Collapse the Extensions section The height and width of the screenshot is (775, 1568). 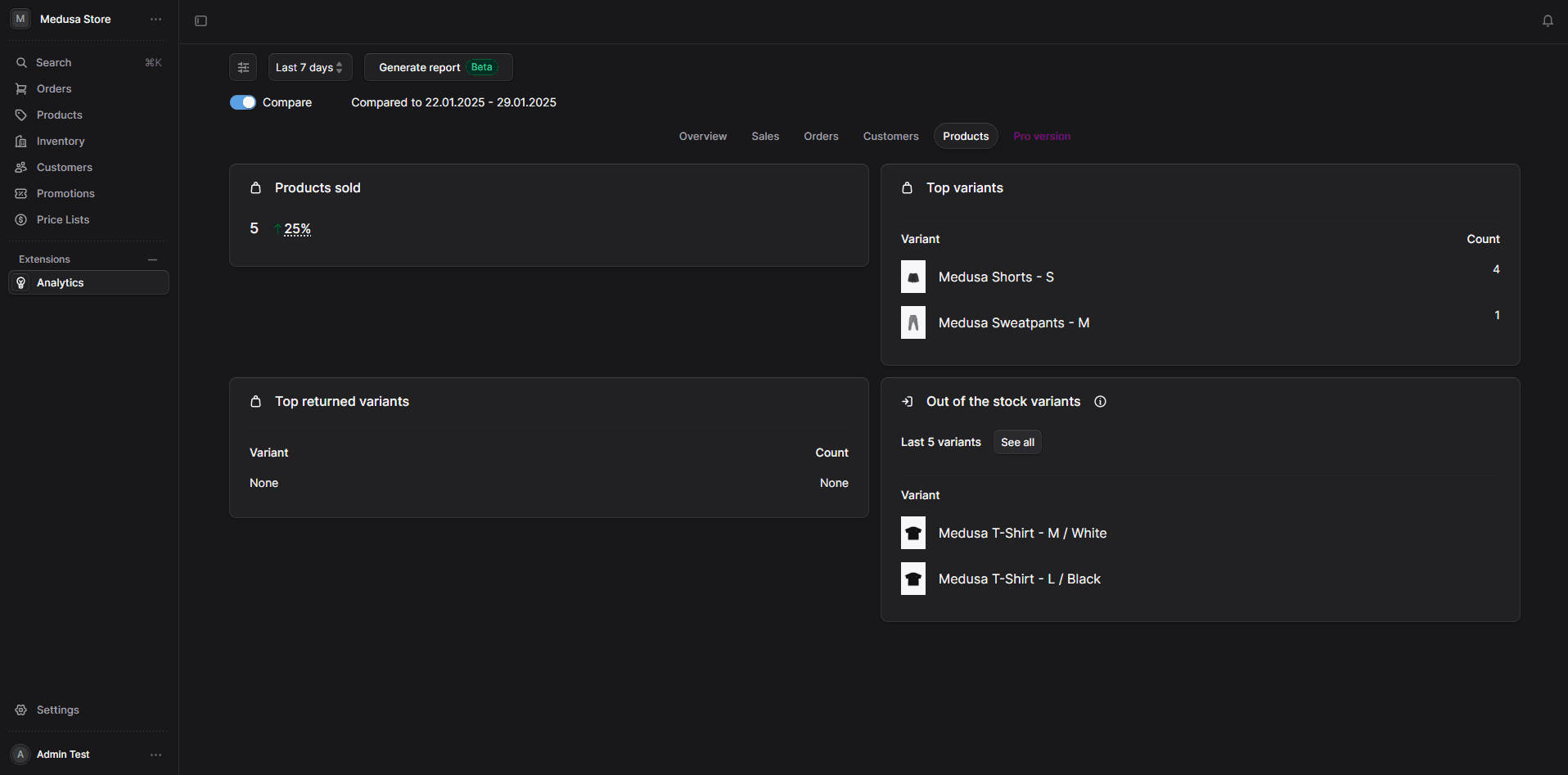[152, 259]
